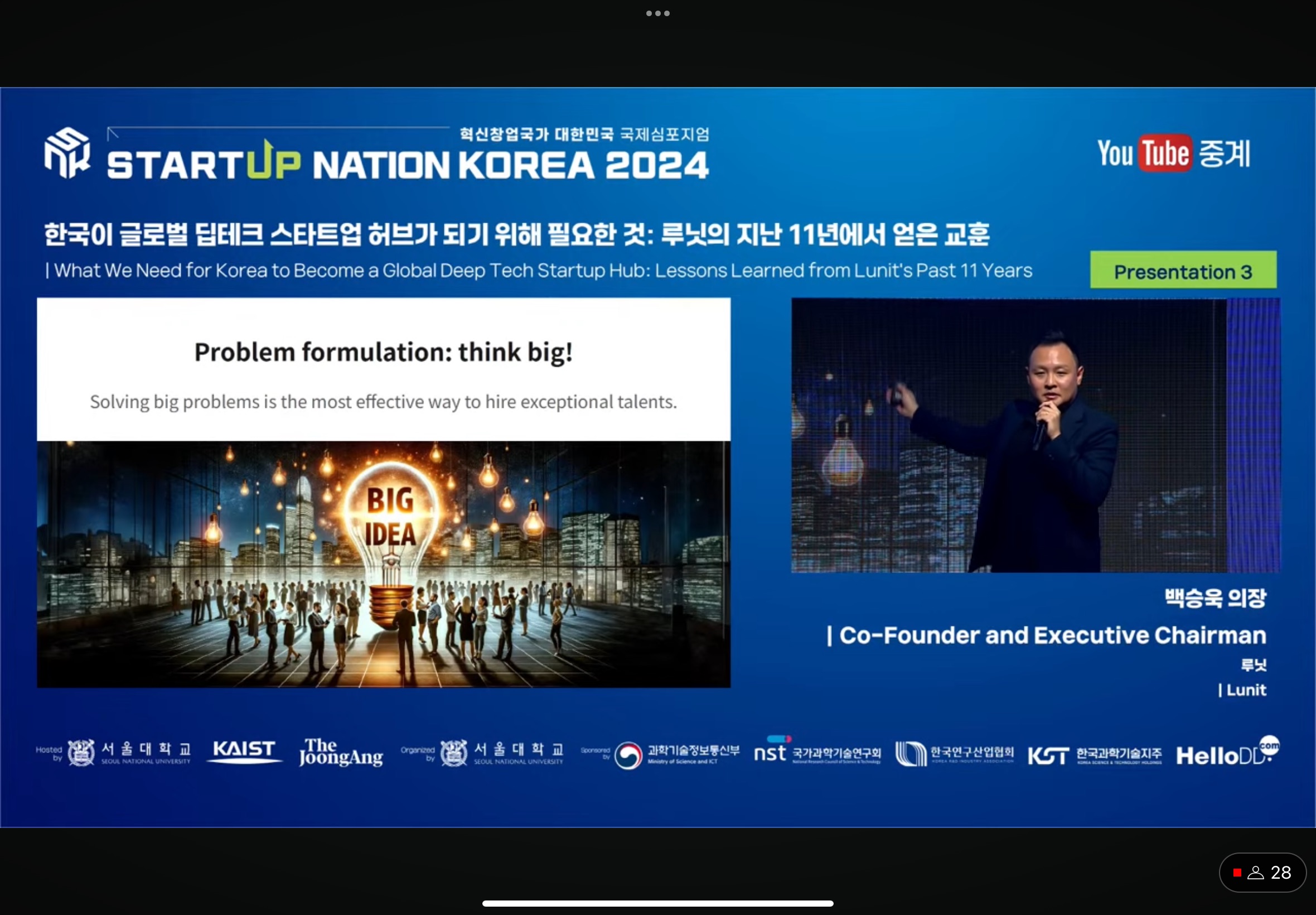
Task: Click the green Presentation 3 label
Action: 1183,270
